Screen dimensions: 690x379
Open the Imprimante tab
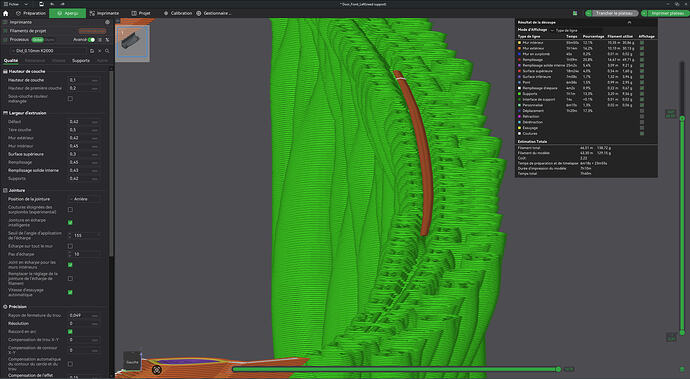tap(104, 13)
